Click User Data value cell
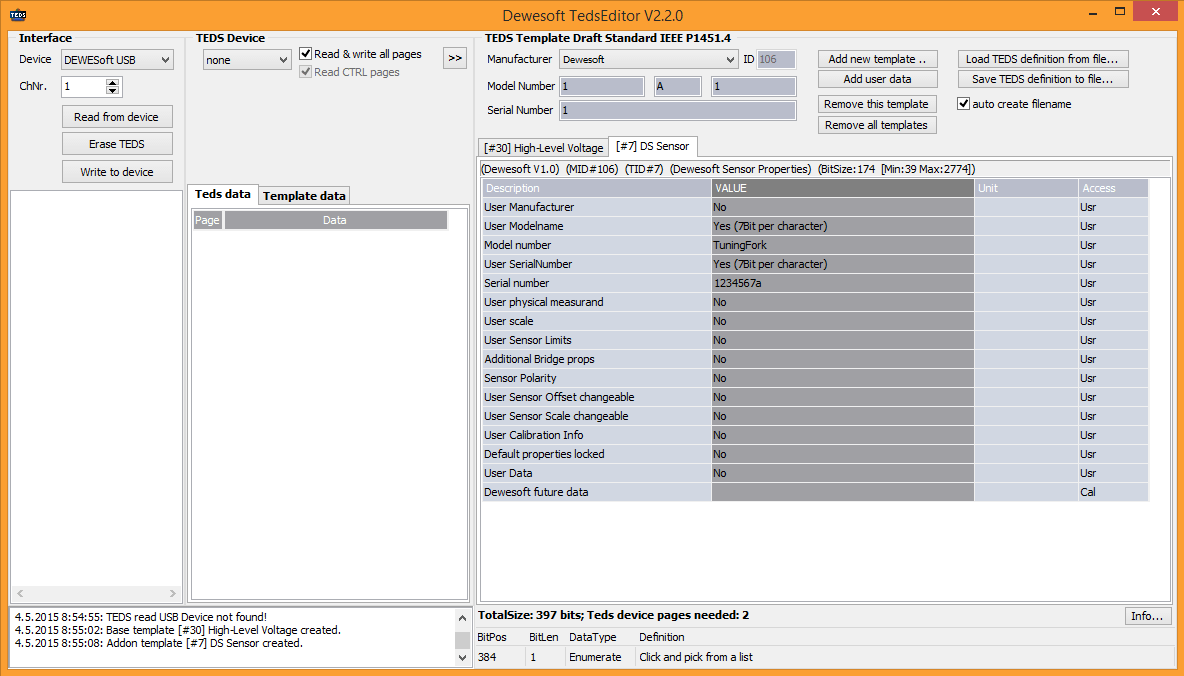 (843, 473)
